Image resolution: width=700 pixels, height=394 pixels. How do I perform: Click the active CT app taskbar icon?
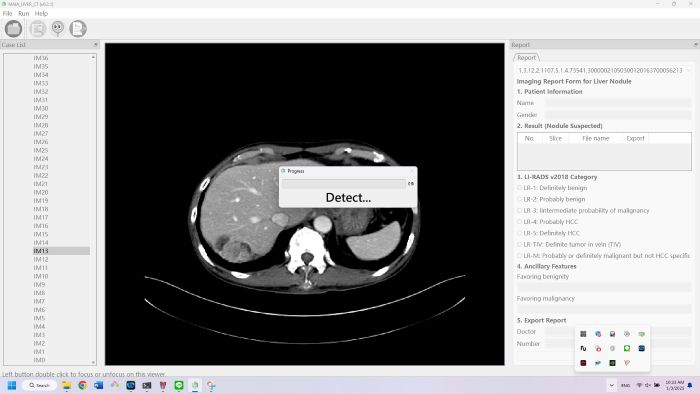point(195,385)
